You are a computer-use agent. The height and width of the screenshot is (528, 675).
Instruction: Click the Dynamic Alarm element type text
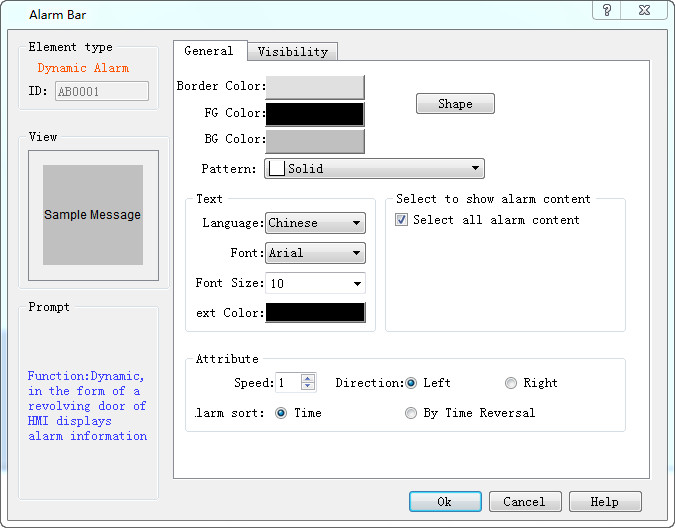click(x=83, y=68)
